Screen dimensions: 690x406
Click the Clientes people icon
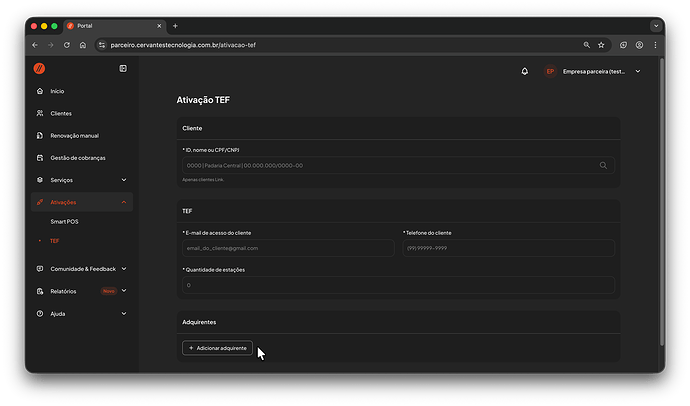tap(40, 113)
